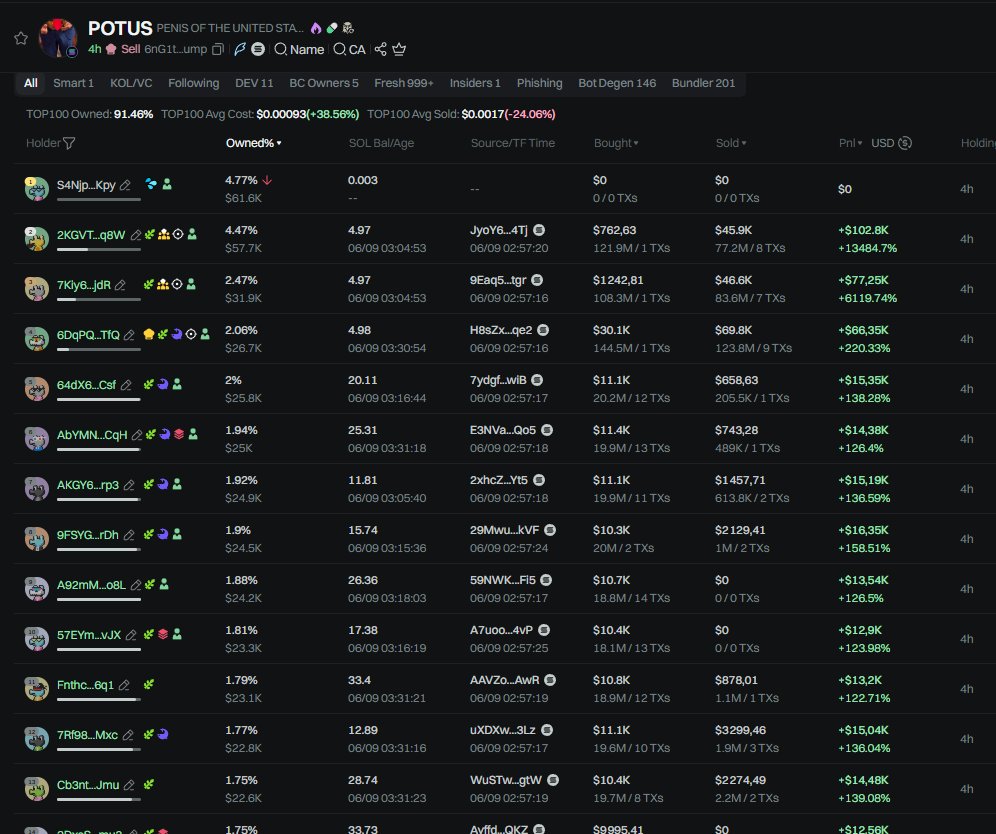The height and width of the screenshot is (834, 996).
Task: Sort by Bought column
Action: [x=616, y=143]
